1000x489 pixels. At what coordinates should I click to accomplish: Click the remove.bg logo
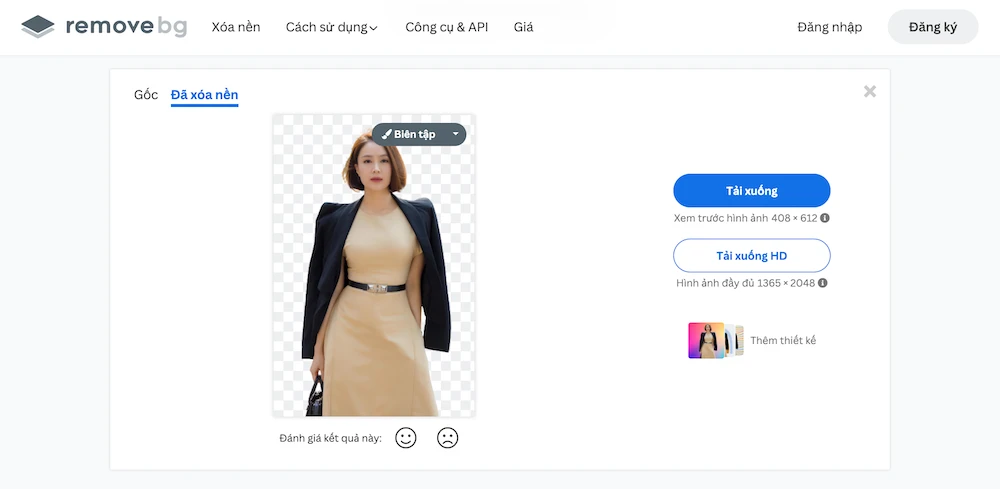point(104,27)
